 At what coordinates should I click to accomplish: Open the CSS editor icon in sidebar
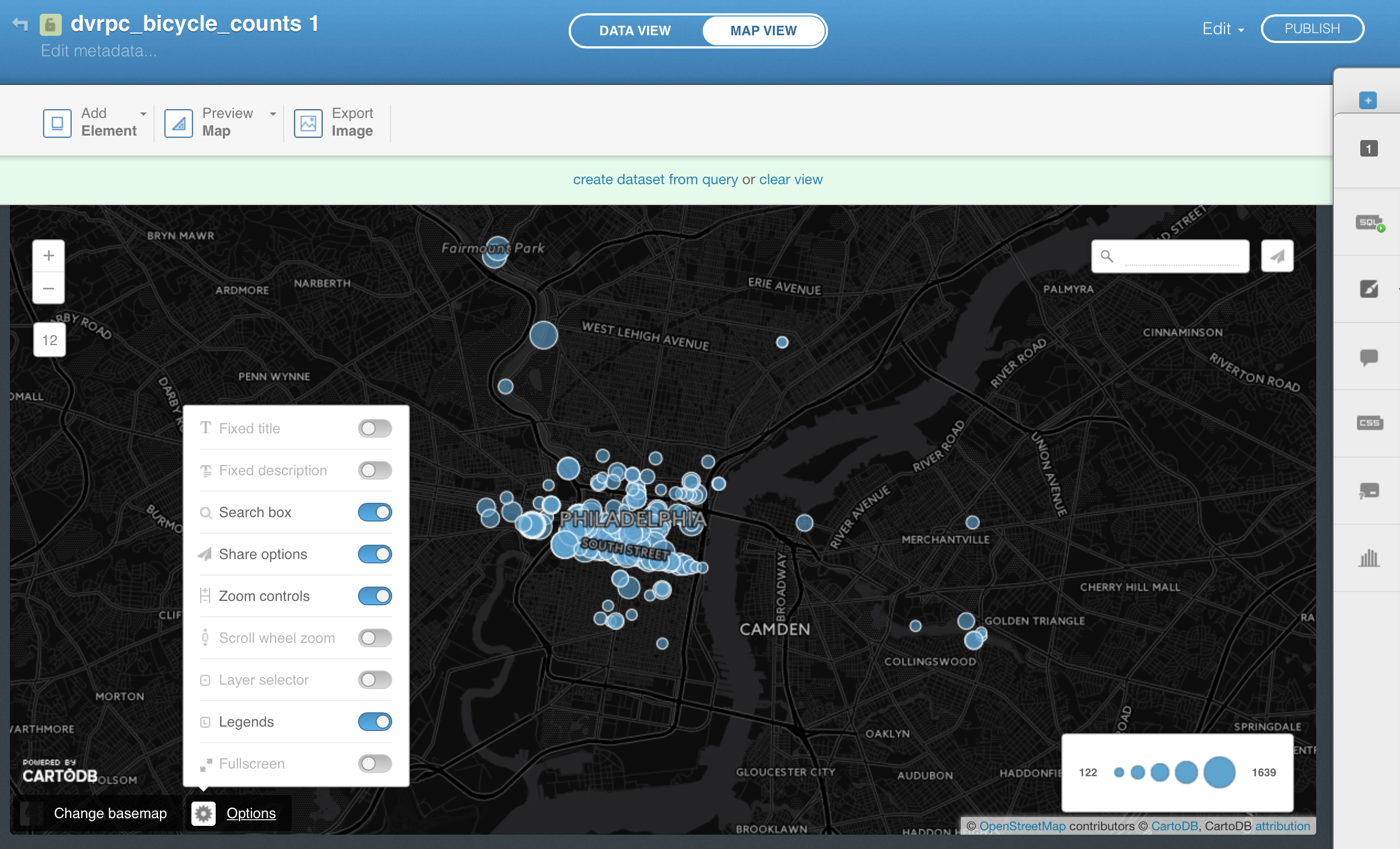click(1369, 423)
